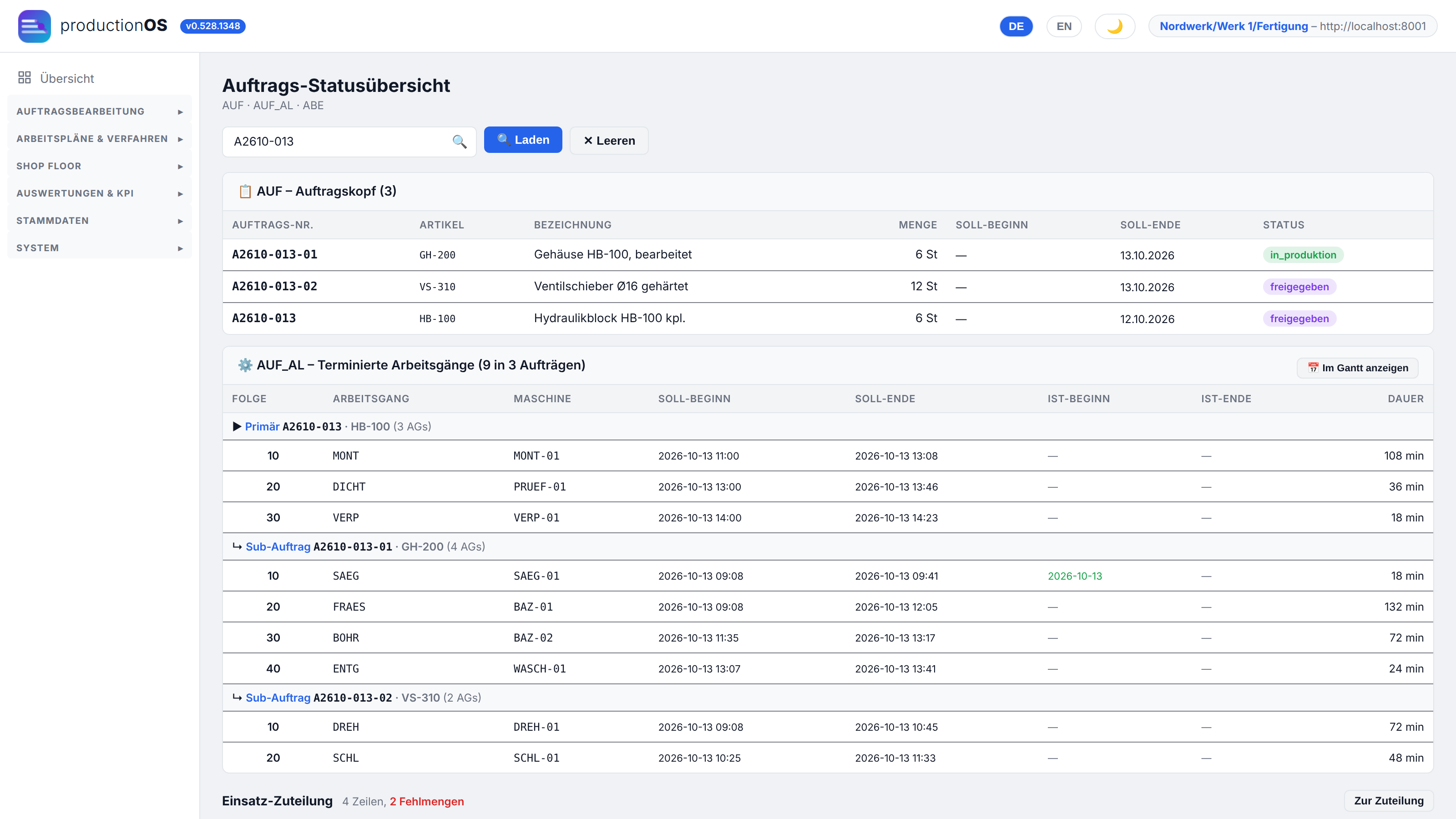Expand ARBEITSPLÄNE & VERFAHREN section
The height and width of the screenshot is (819, 1456).
tap(100, 138)
